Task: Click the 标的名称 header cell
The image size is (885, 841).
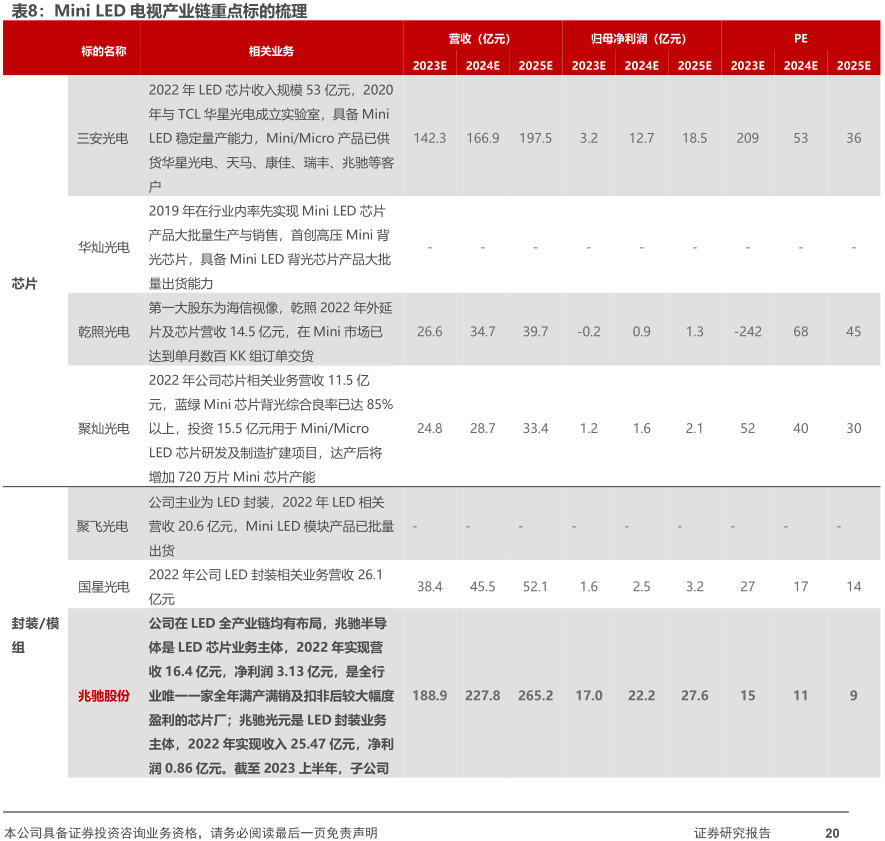Action: pyautogui.click(x=103, y=50)
